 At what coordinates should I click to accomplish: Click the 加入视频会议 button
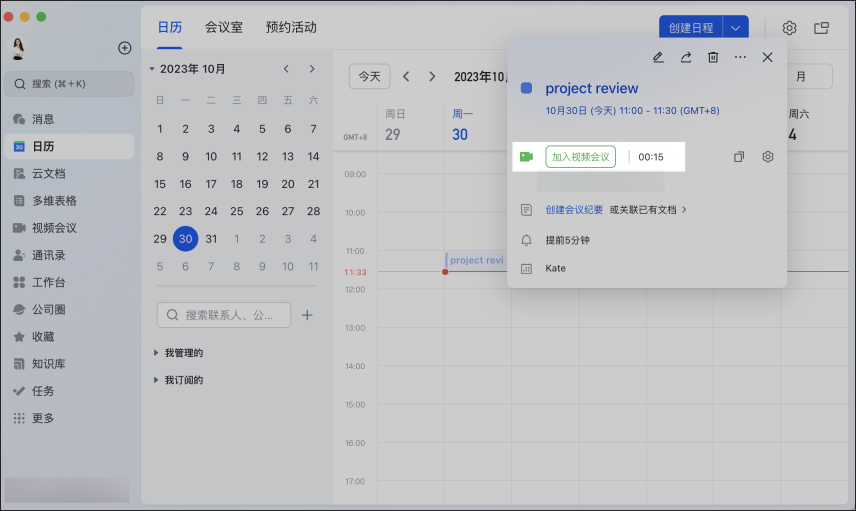pyautogui.click(x=580, y=157)
